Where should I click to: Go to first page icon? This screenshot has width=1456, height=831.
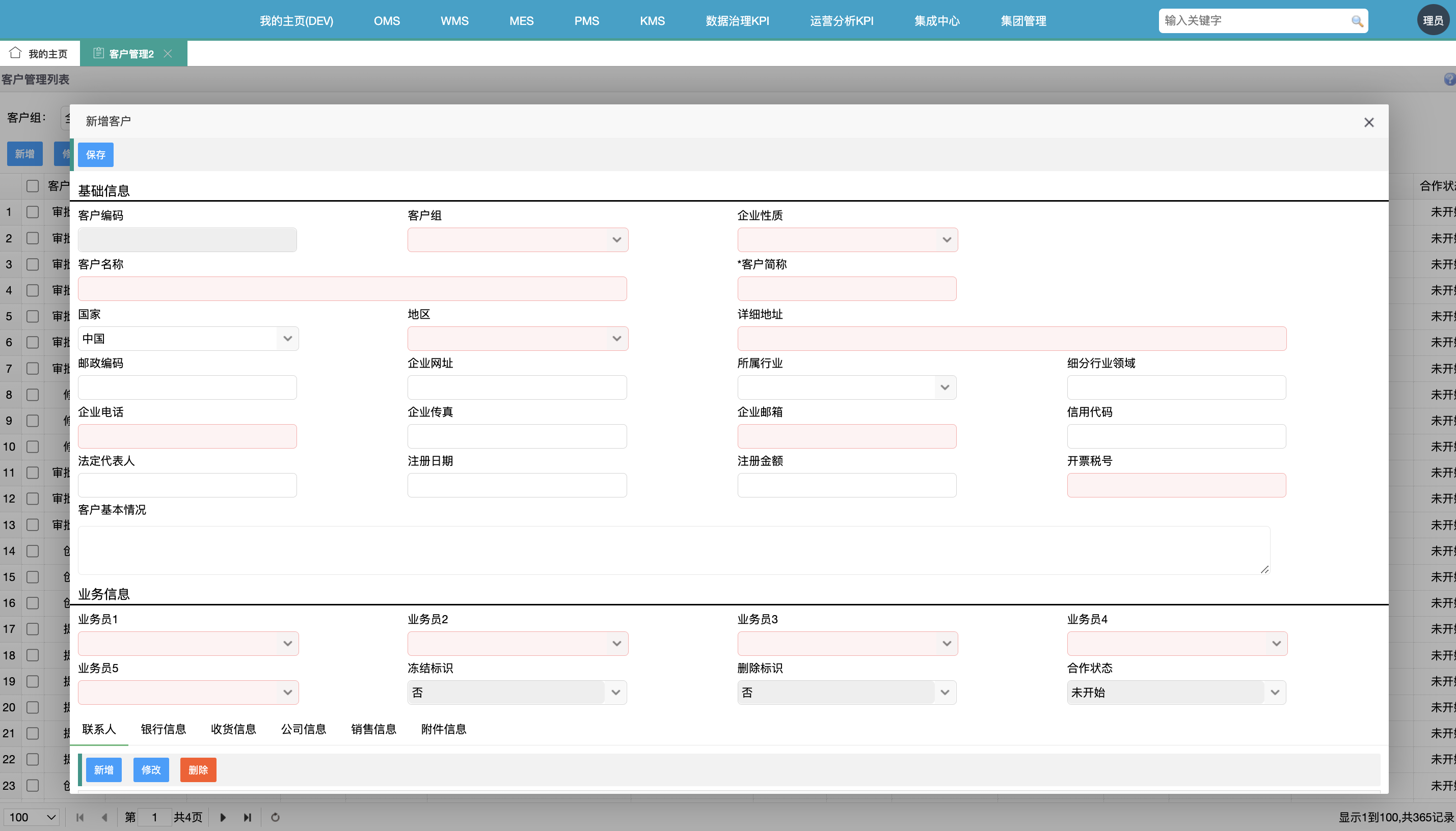[80, 817]
